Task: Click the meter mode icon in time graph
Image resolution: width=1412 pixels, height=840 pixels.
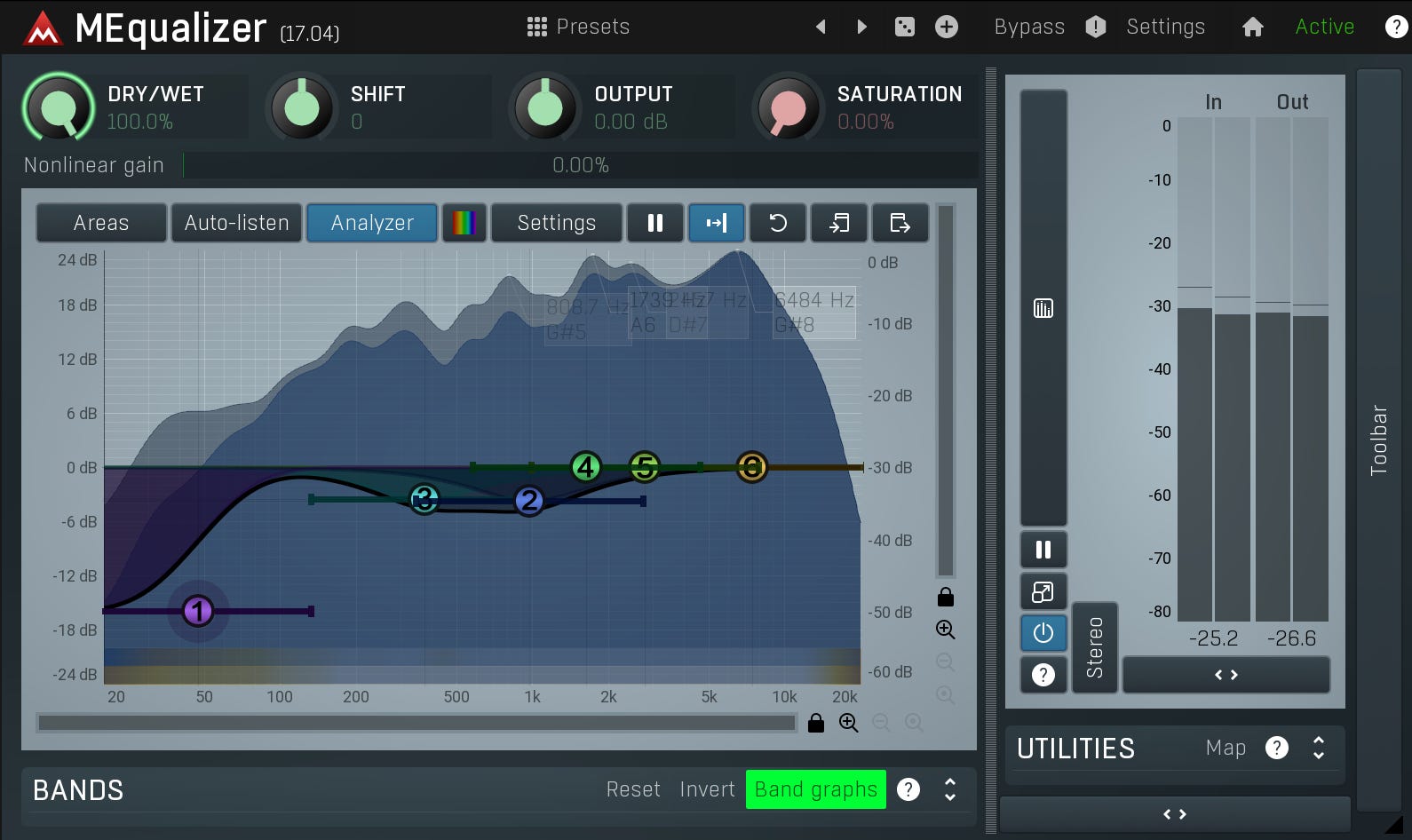Action: [1043, 308]
